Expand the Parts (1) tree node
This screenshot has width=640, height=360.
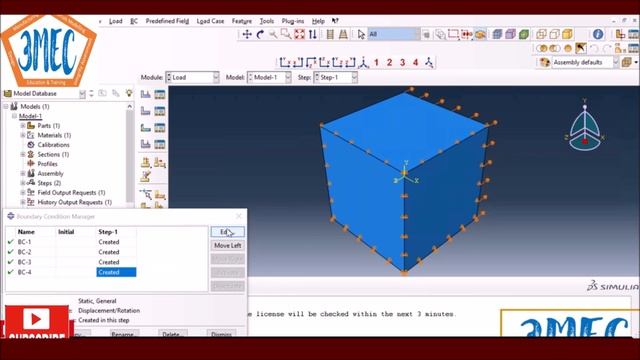click(23, 126)
